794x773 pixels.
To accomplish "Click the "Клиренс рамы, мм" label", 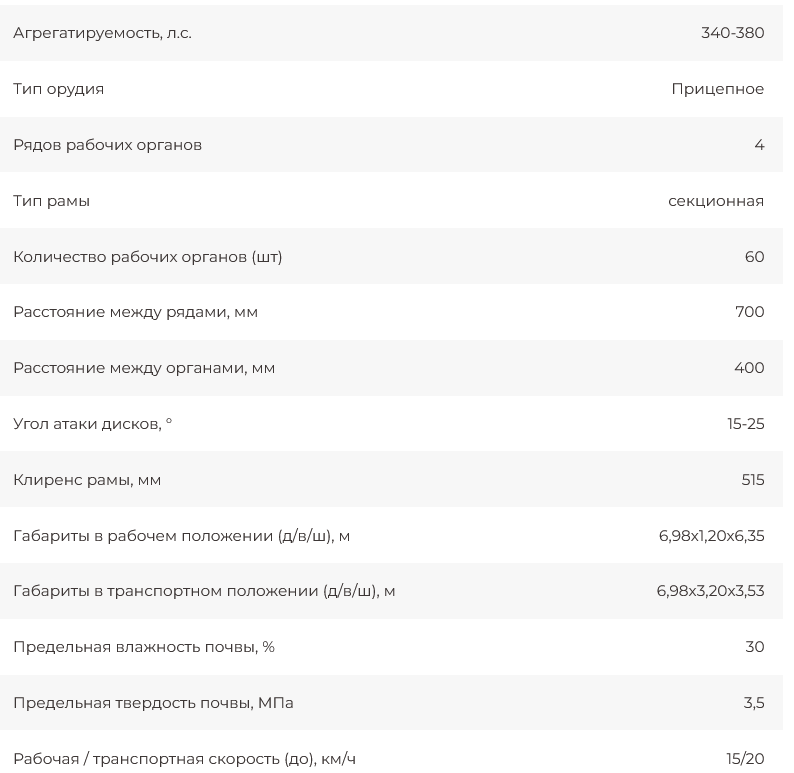I will tap(87, 480).
